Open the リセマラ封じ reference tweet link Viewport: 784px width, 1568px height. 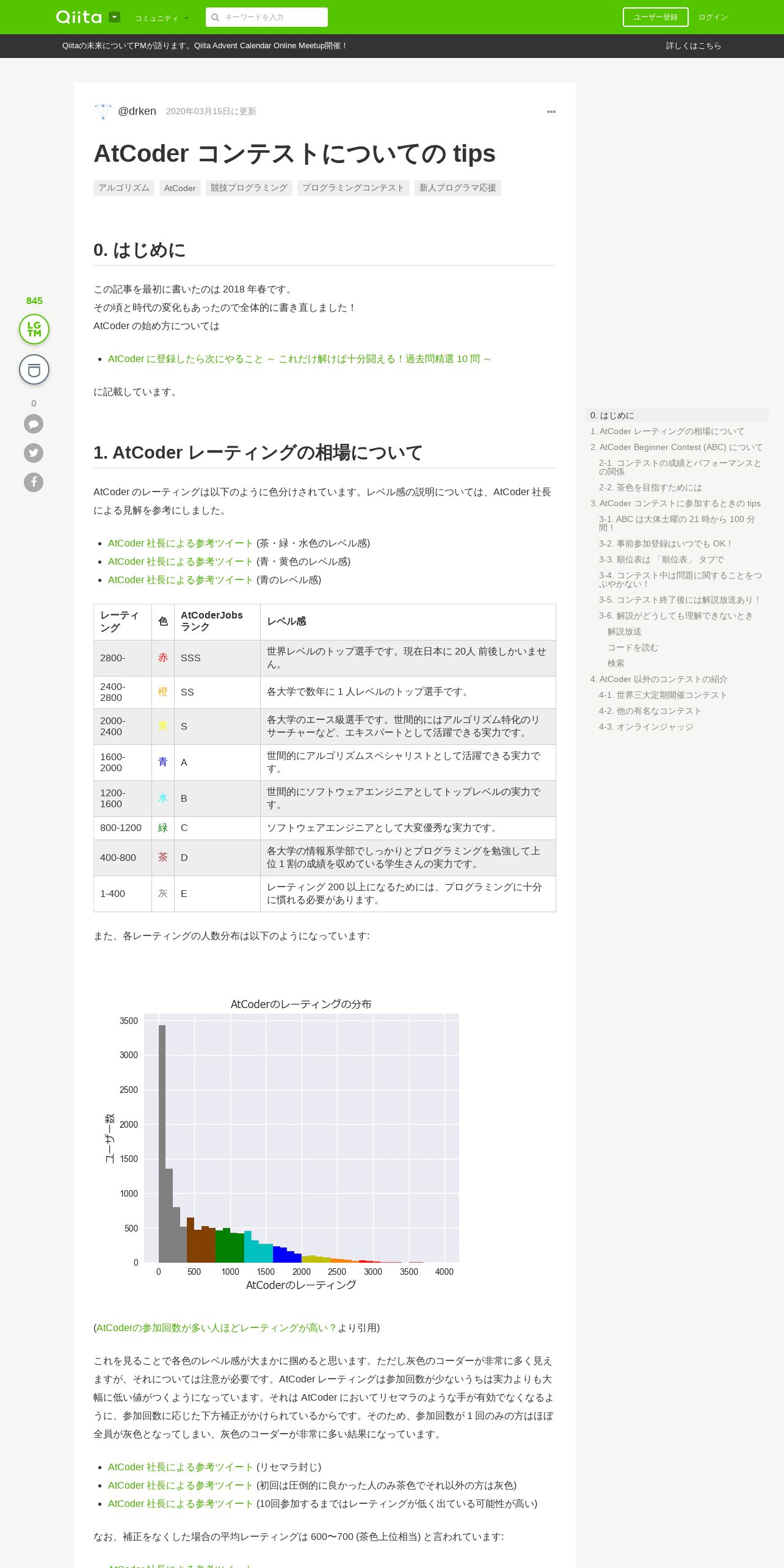pyautogui.click(x=180, y=1467)
